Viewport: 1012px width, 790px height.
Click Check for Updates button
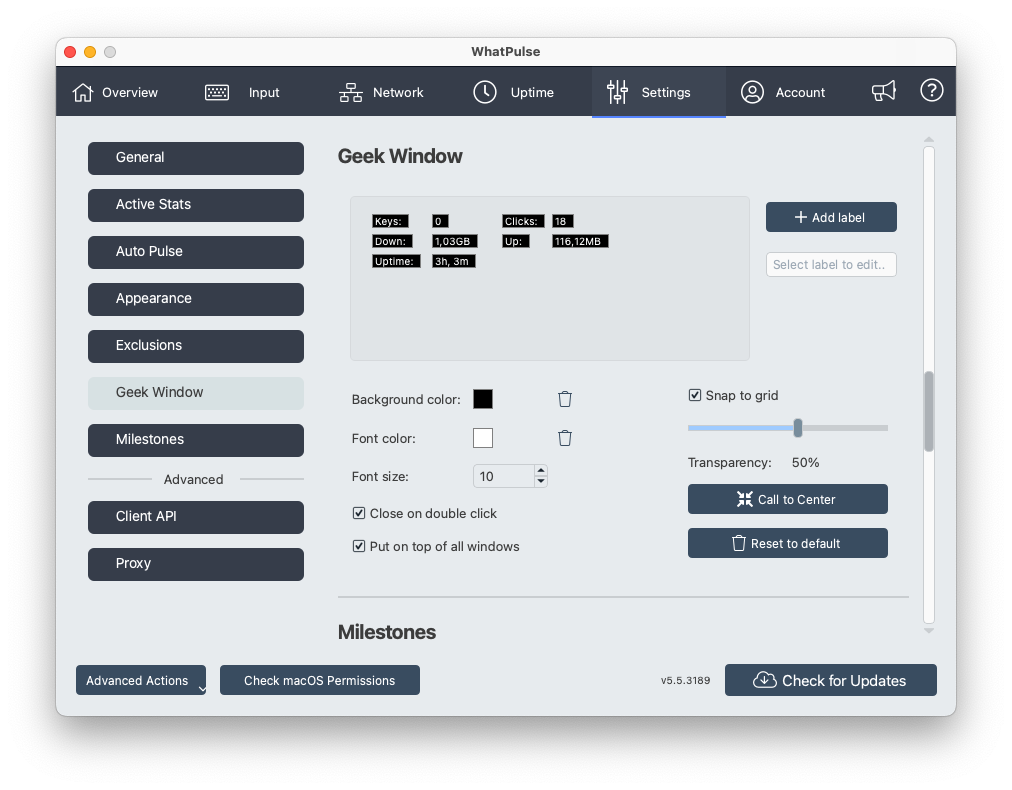pyautogui.click(x=831, y=680)
